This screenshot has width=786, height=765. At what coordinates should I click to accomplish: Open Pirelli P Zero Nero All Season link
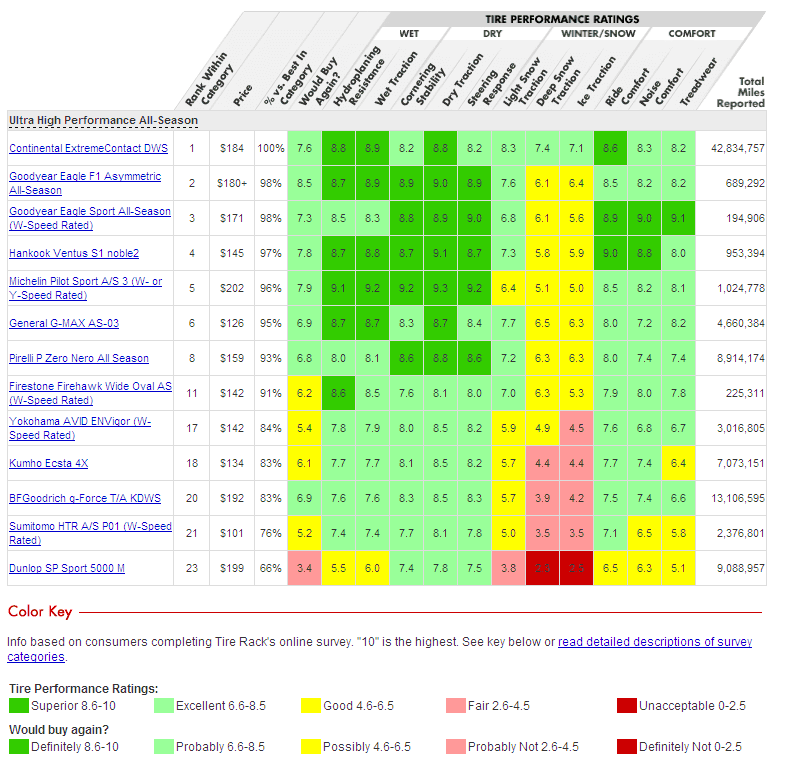coord(79,358)
